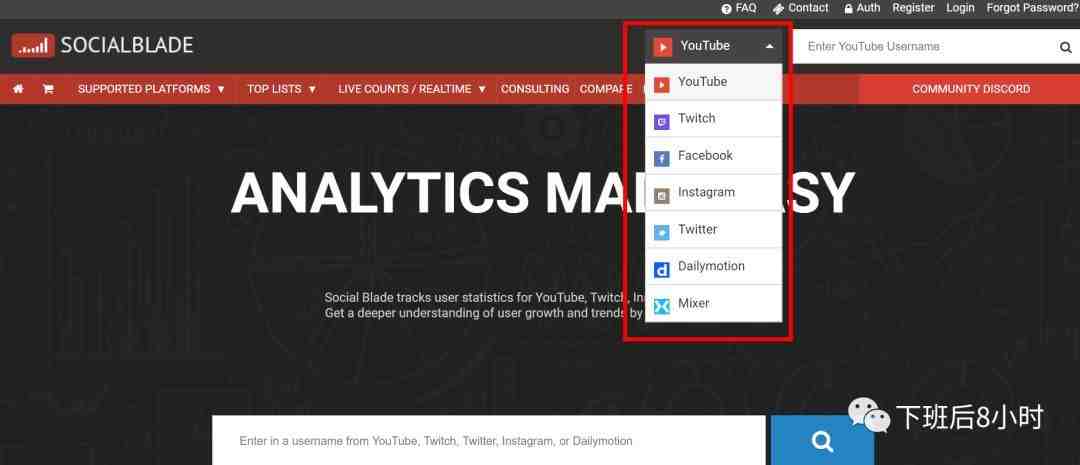Expand Top Lists menu
The image size is (1080, 465).
click(x=282, y=89)
